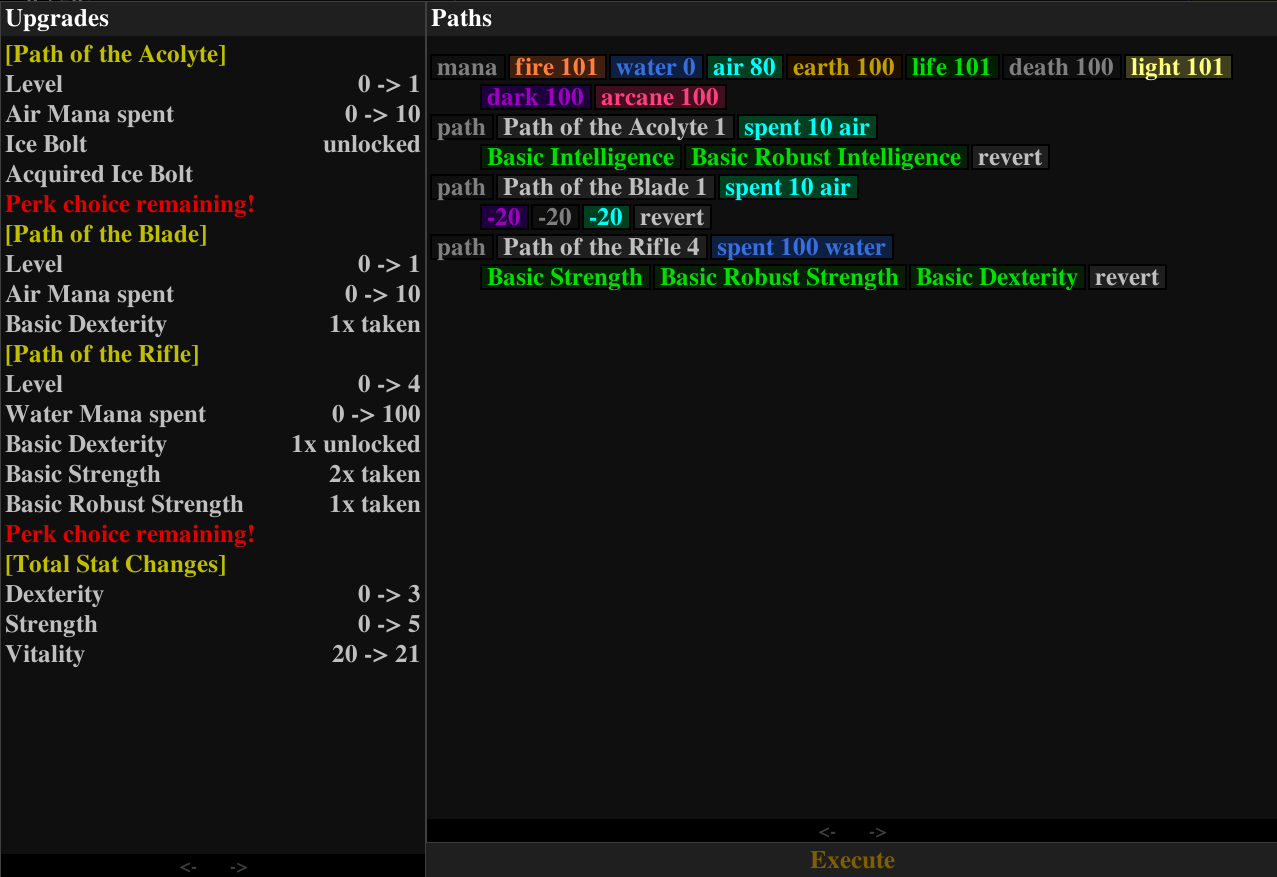
Task: Click the Paths panel title
Action: (461, 18)
